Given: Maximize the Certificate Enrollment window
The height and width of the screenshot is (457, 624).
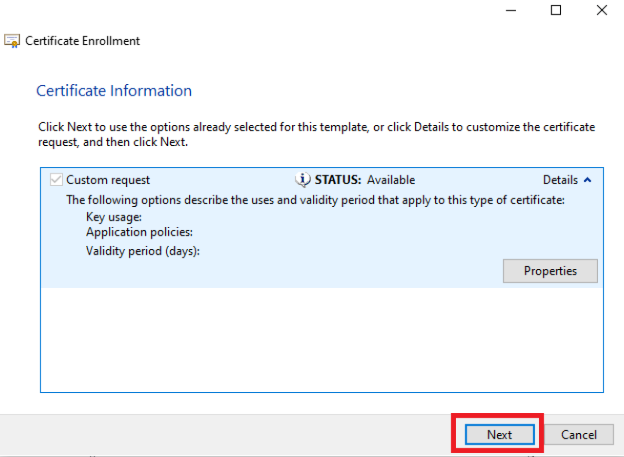Looking at the screenshot, I should [556, 10].
